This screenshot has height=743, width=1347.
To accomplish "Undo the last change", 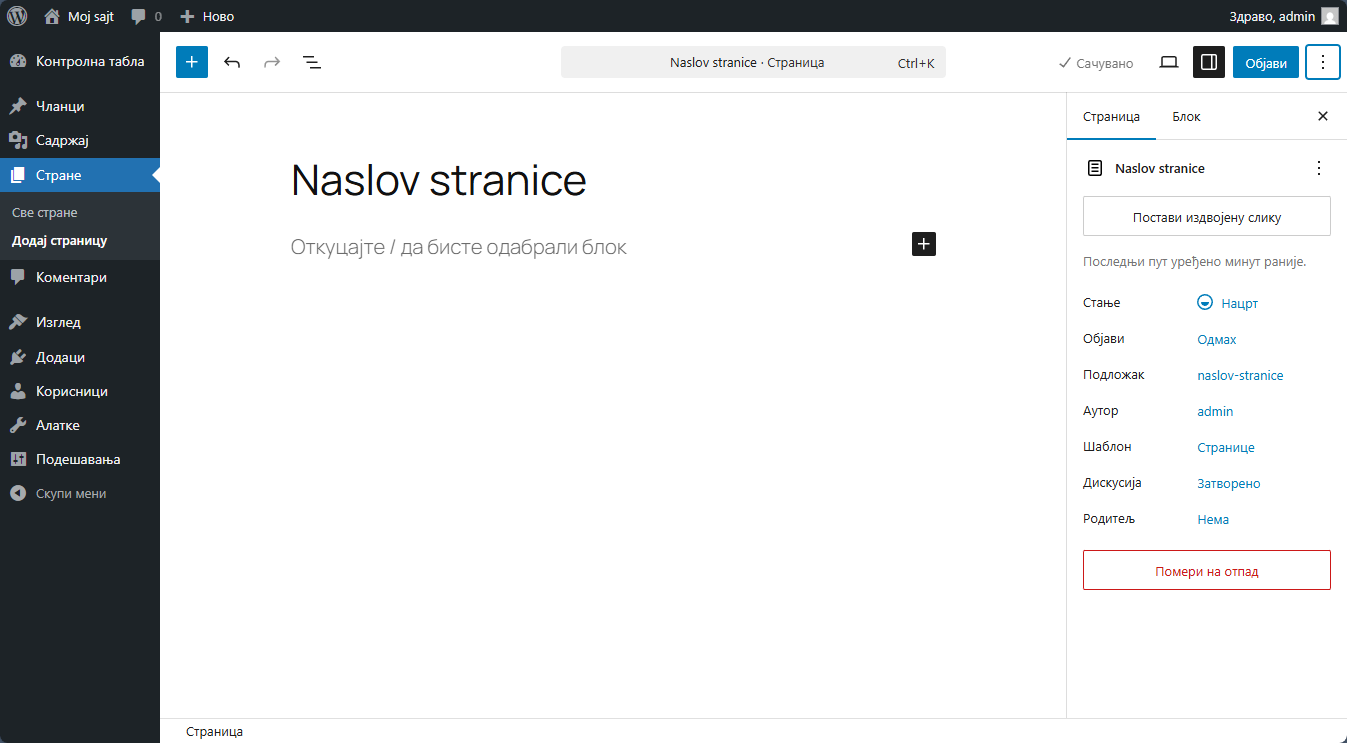I will tap(231, 61).
